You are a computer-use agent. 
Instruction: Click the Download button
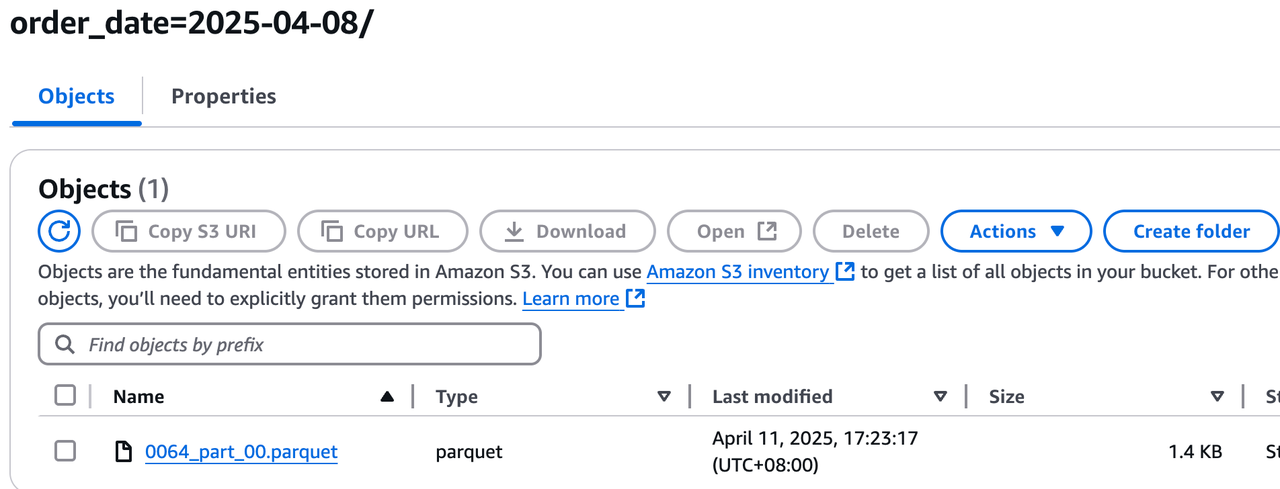(x=567, y=232)
